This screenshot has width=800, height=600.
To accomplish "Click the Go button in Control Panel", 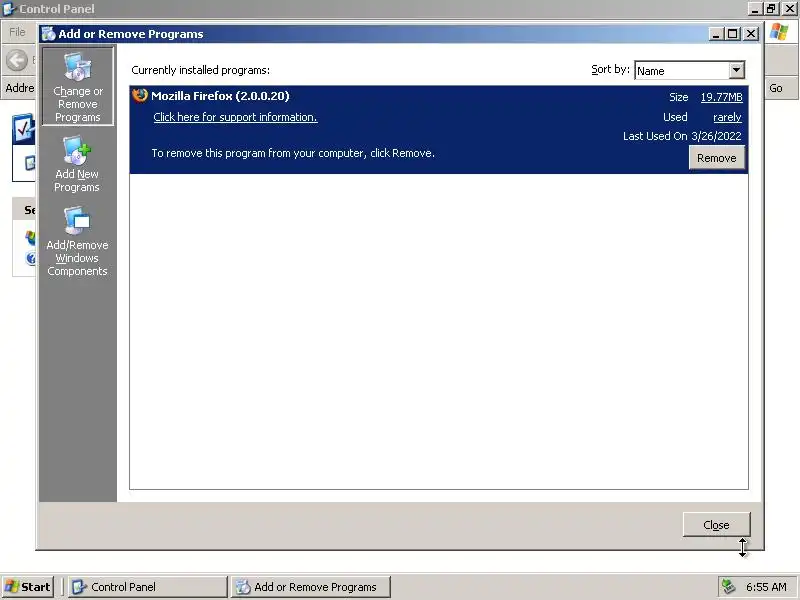I will [x=776, y=88].
